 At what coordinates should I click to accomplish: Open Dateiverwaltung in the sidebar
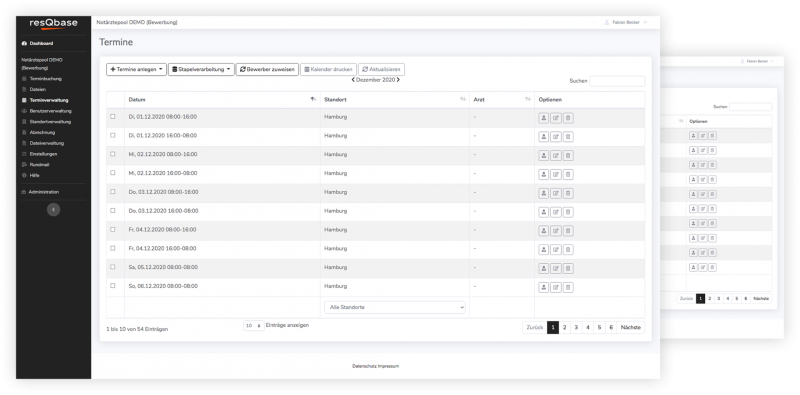click(x=43, y=143)
